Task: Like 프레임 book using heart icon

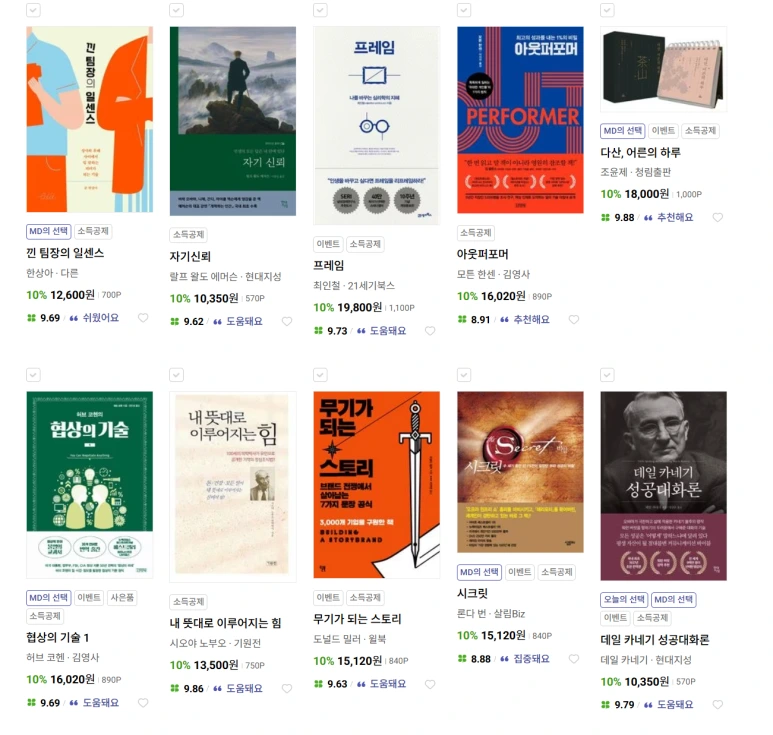Action: pyautogui.click(x=430, y=331)
